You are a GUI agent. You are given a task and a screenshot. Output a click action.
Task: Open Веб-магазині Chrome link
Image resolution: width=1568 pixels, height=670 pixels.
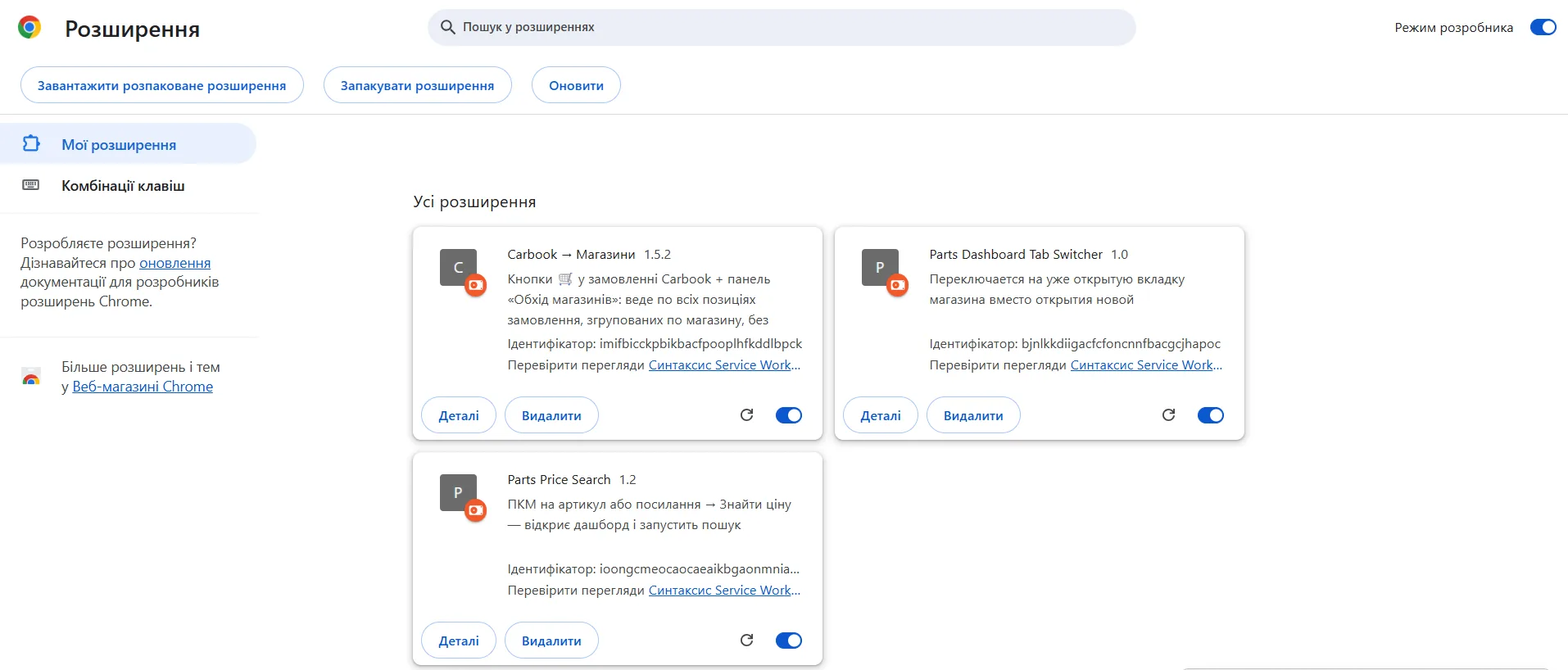(x=143, y=387)
